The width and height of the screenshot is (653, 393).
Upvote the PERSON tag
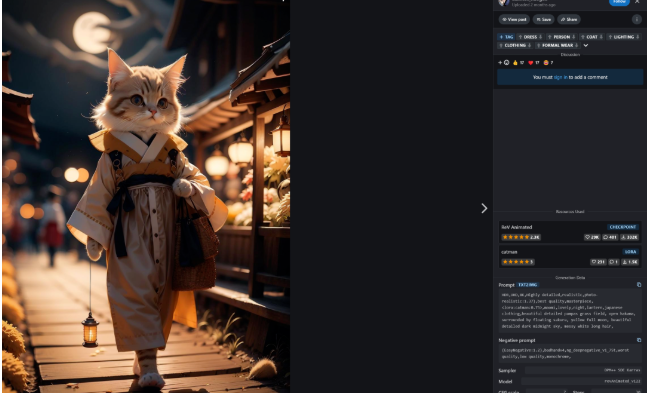[550, 37]
